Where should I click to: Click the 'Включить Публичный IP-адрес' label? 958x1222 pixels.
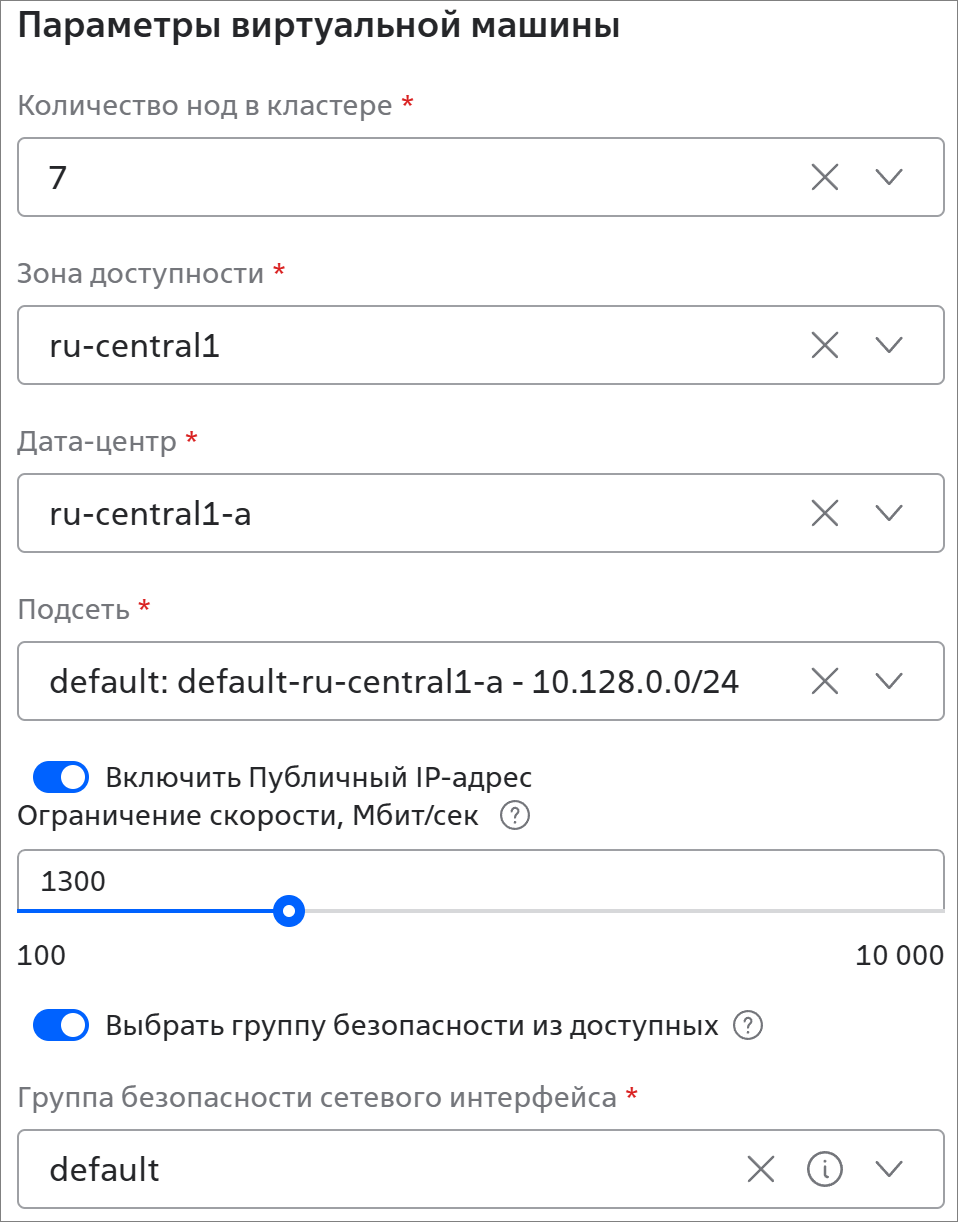pyautogui.click(x=318, y=777)
